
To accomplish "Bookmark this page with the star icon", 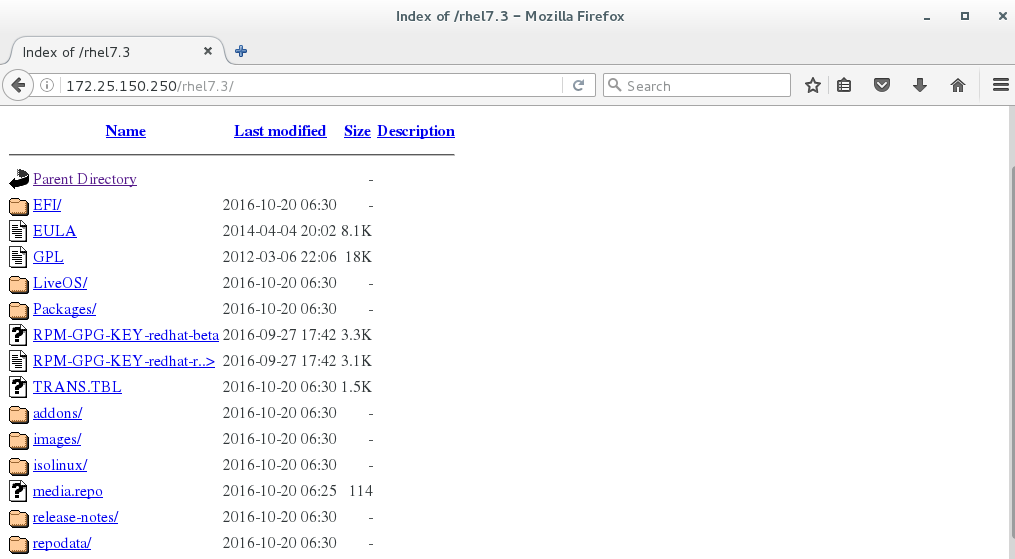I will (813, 85).
